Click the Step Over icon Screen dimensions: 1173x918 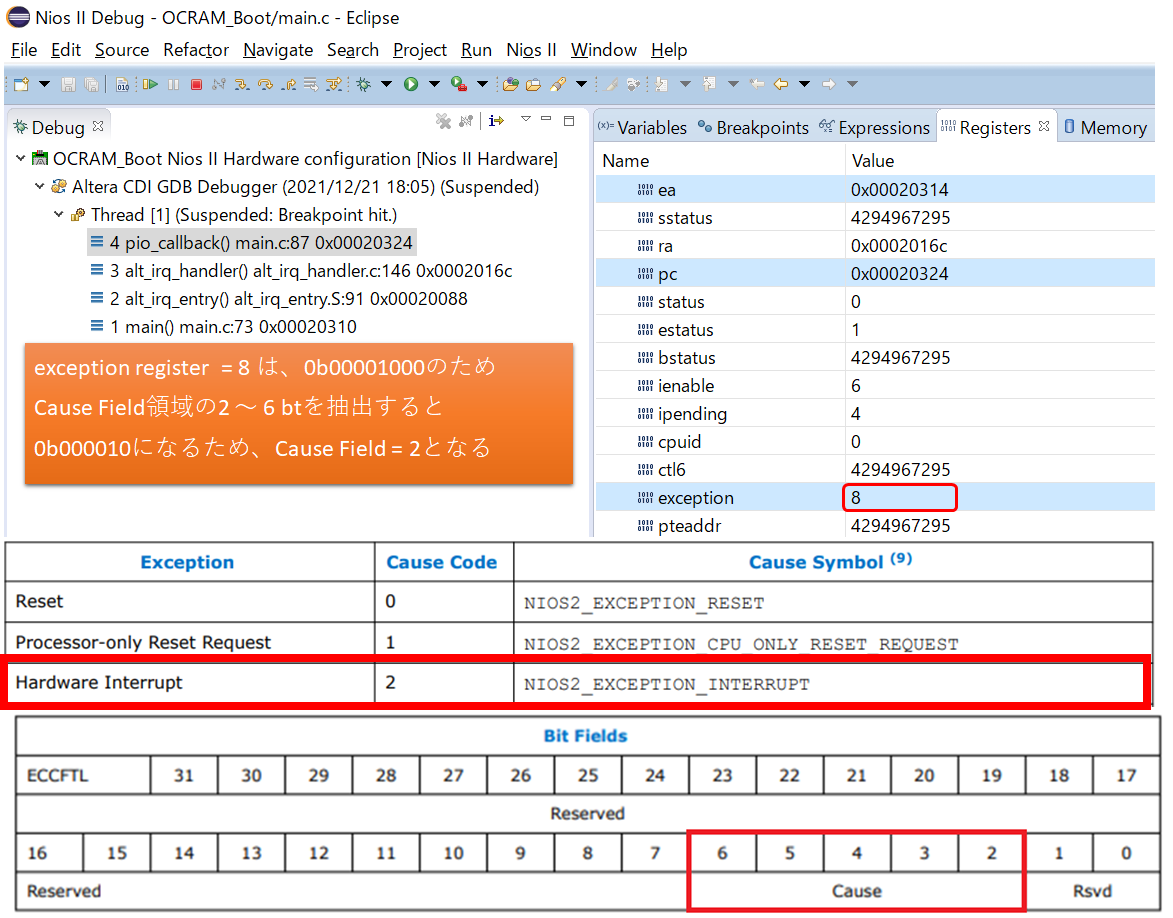pos(266,85)
